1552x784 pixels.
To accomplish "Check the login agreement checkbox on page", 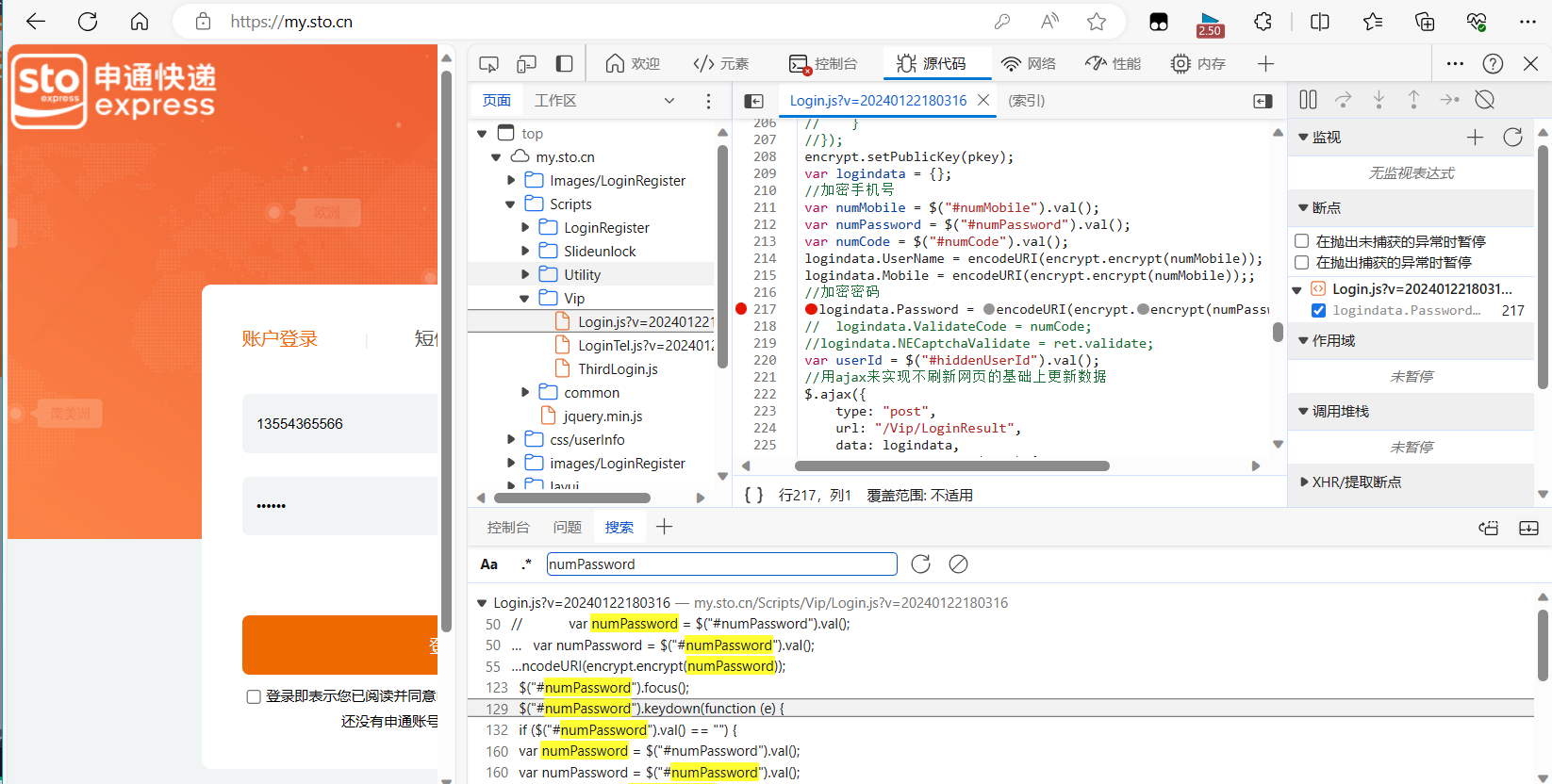I will point(254,696).
